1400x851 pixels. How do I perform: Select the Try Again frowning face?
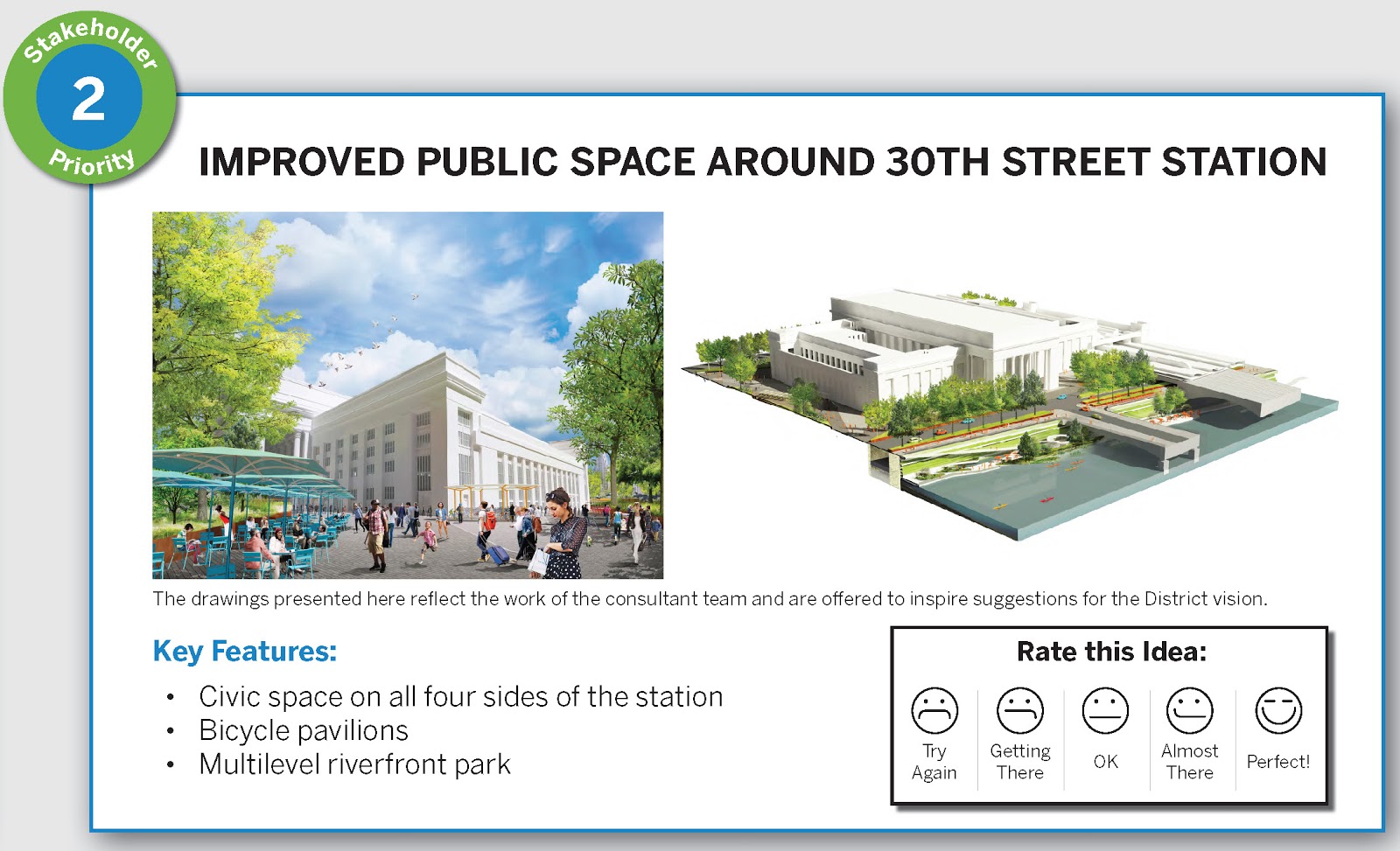[934, 710]
